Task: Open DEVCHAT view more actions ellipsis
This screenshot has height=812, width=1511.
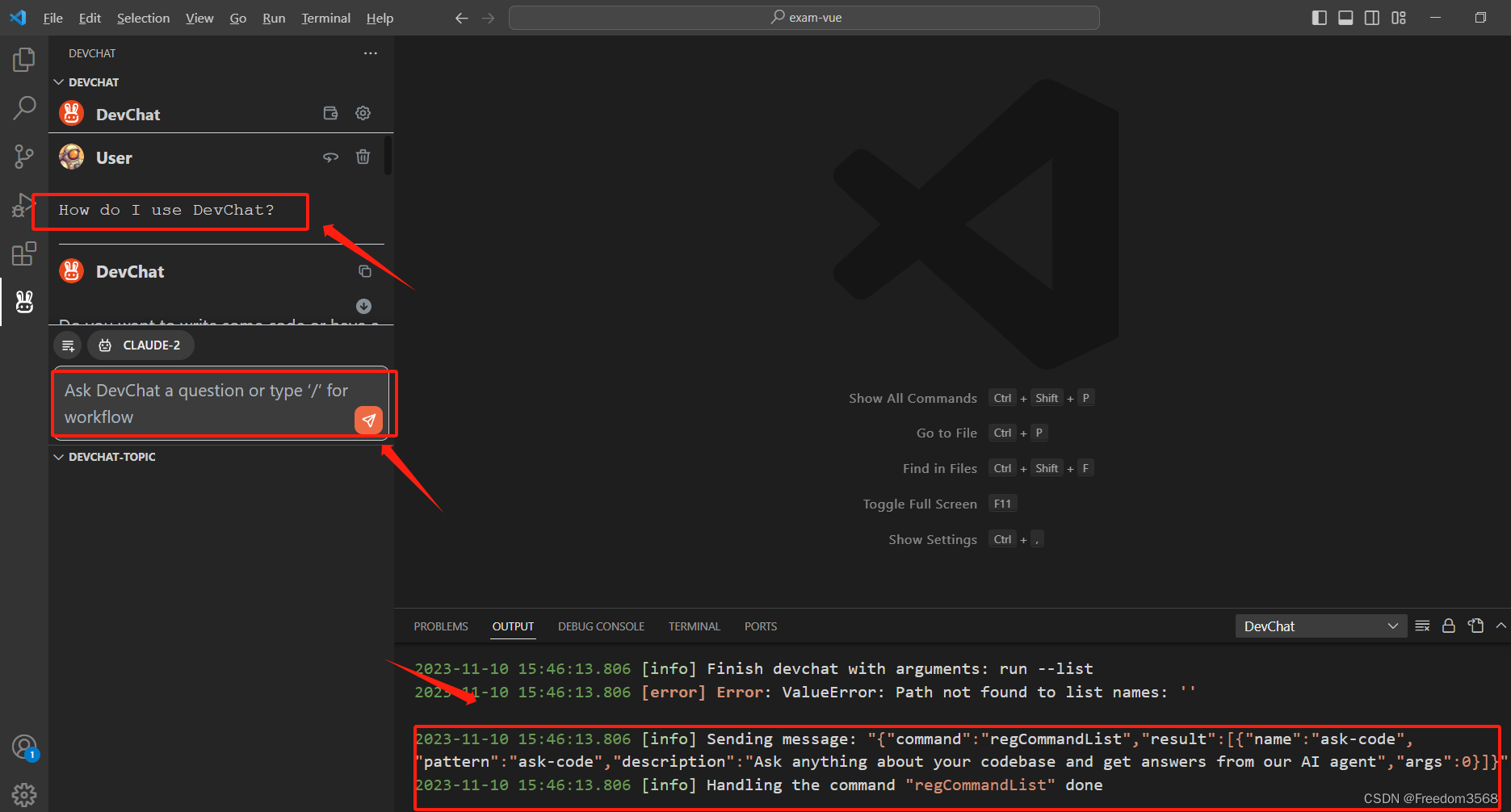Action: click(x=371, y=53)
